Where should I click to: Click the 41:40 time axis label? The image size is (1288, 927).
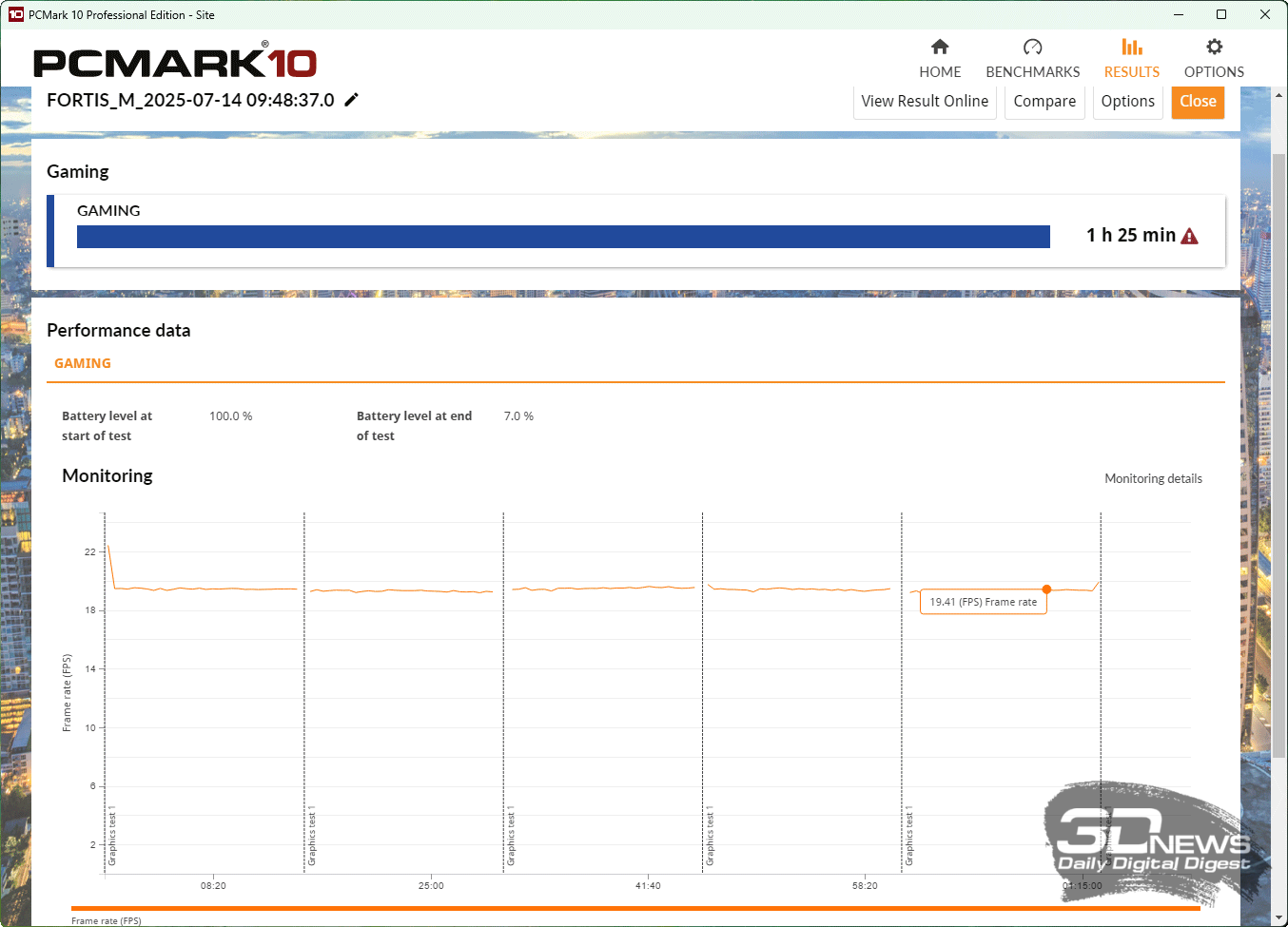(648, 885)
